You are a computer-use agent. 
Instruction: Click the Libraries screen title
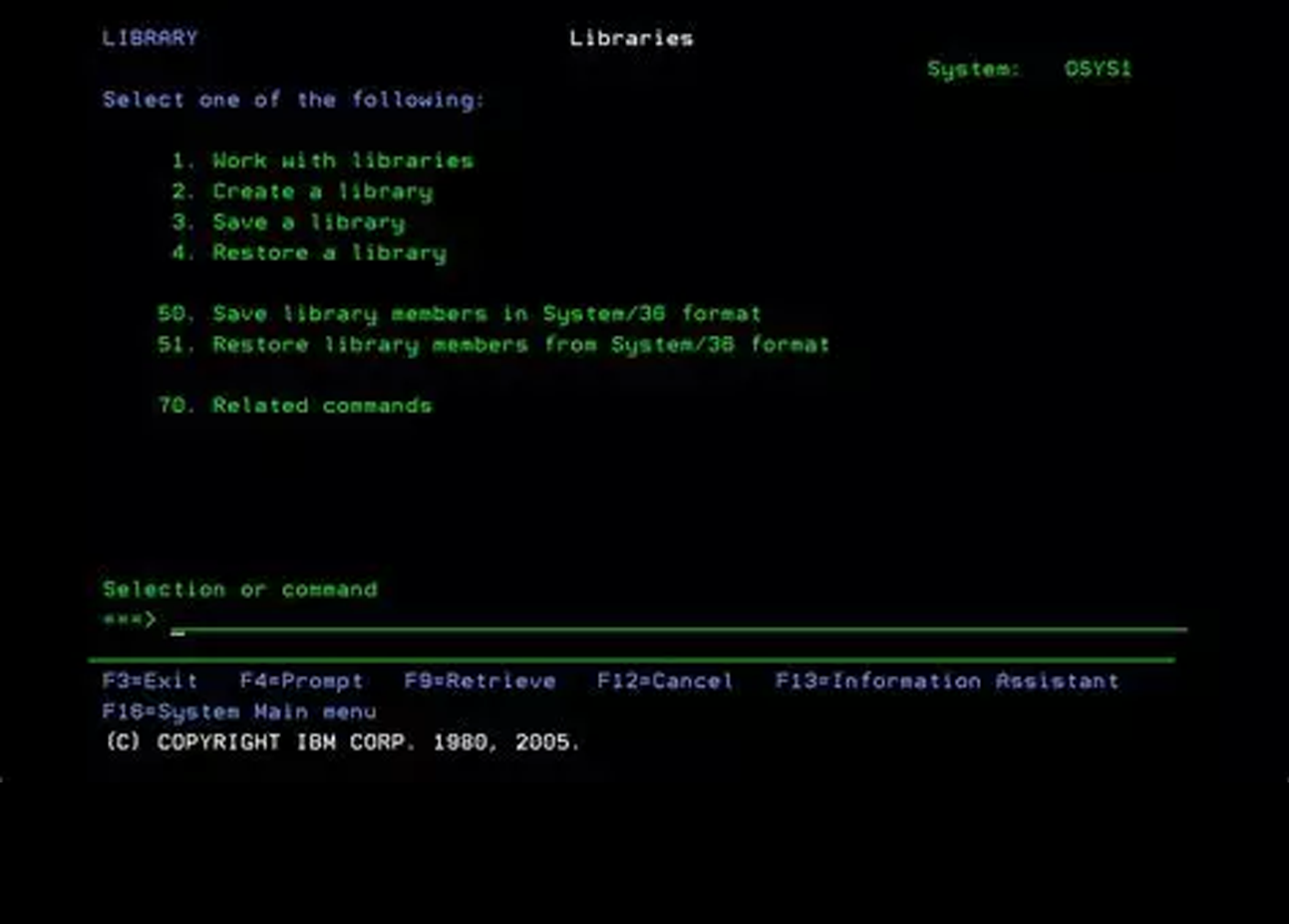631,38
